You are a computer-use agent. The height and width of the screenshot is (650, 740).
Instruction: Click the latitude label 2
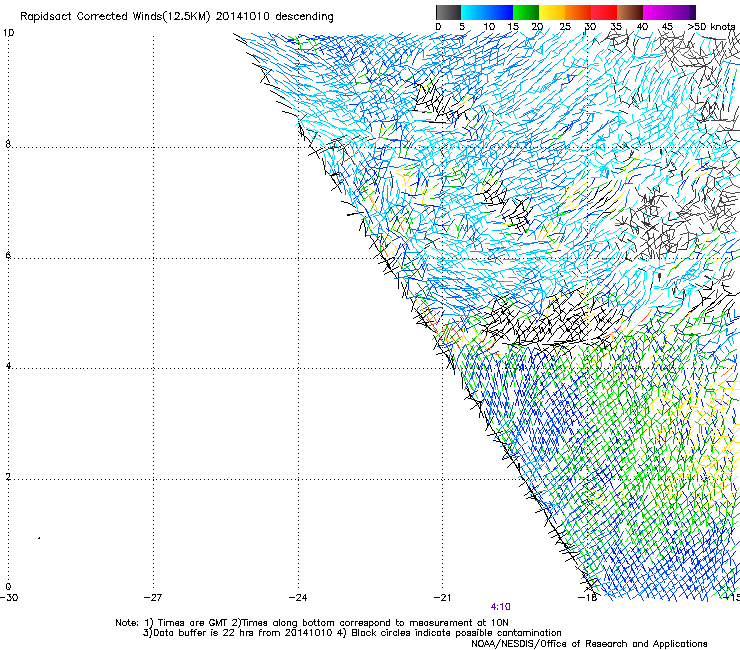click(8, 477)
